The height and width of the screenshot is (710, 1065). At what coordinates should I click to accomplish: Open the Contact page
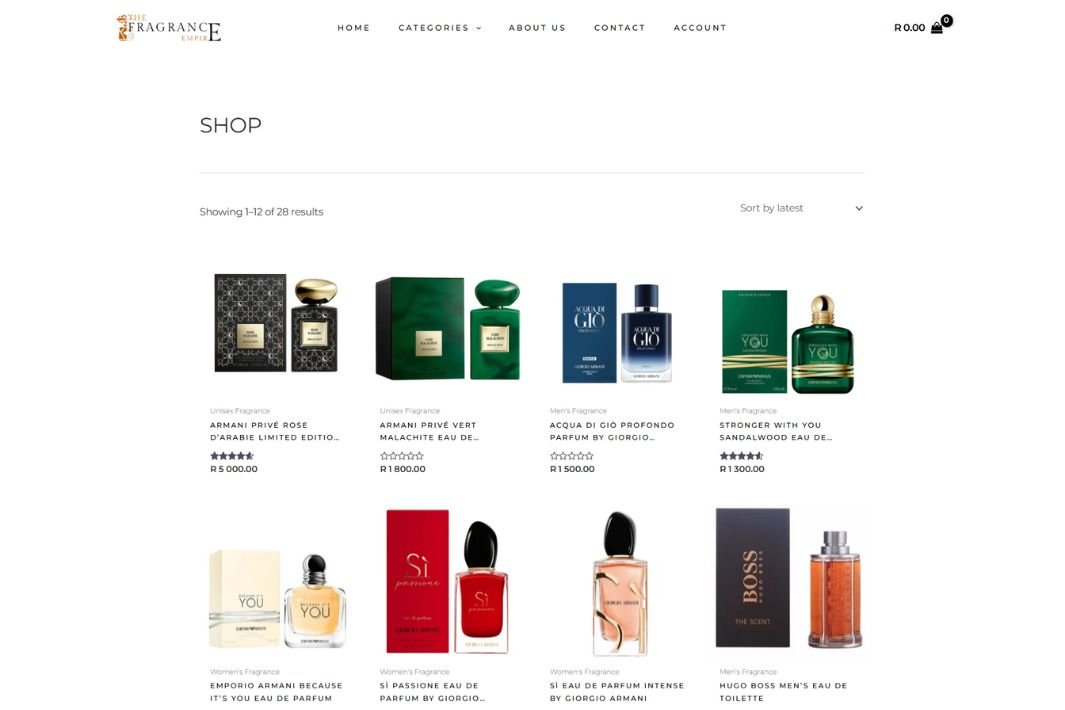click(x=619, y=28)
